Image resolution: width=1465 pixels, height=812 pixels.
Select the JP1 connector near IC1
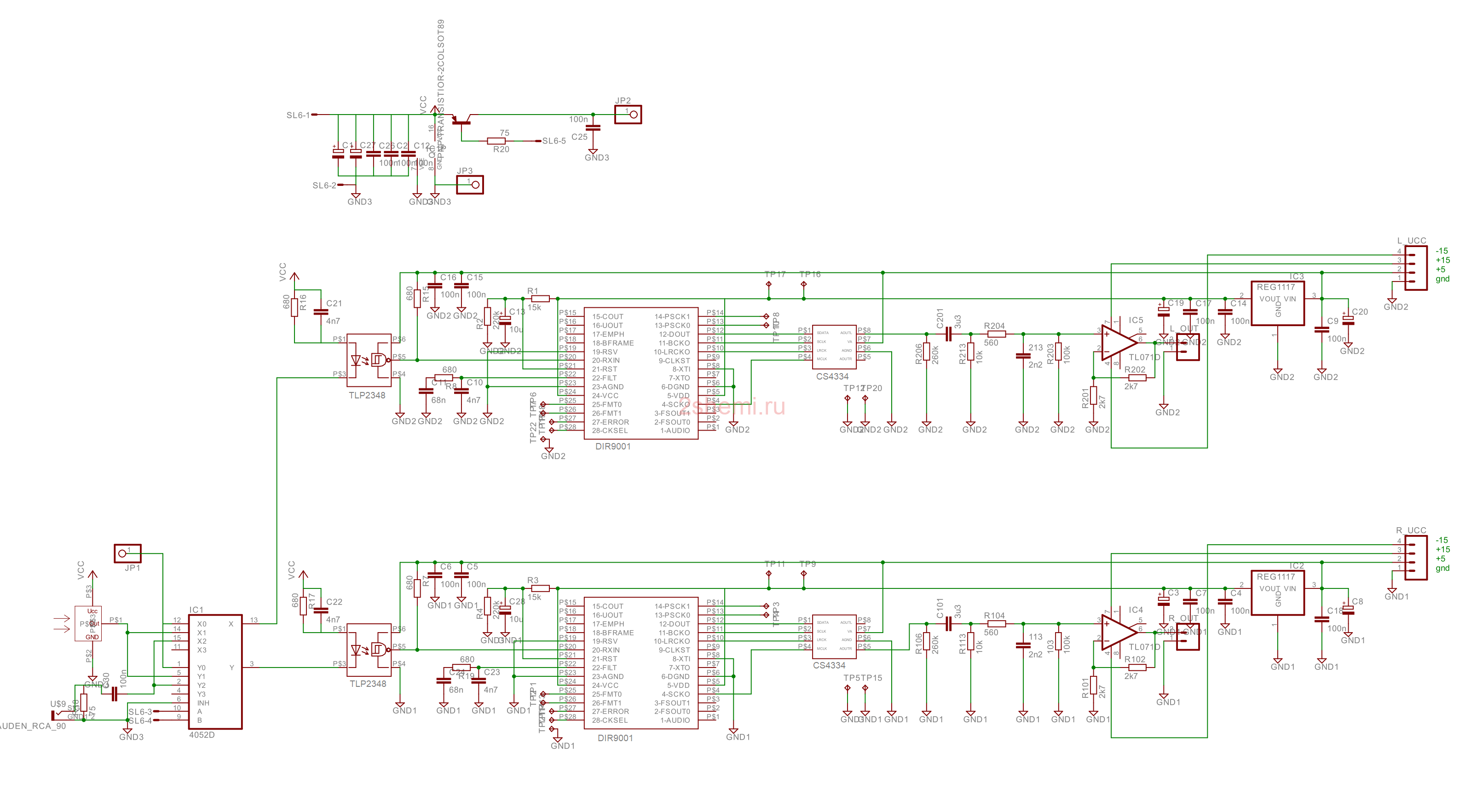click(x=127, y=553)
